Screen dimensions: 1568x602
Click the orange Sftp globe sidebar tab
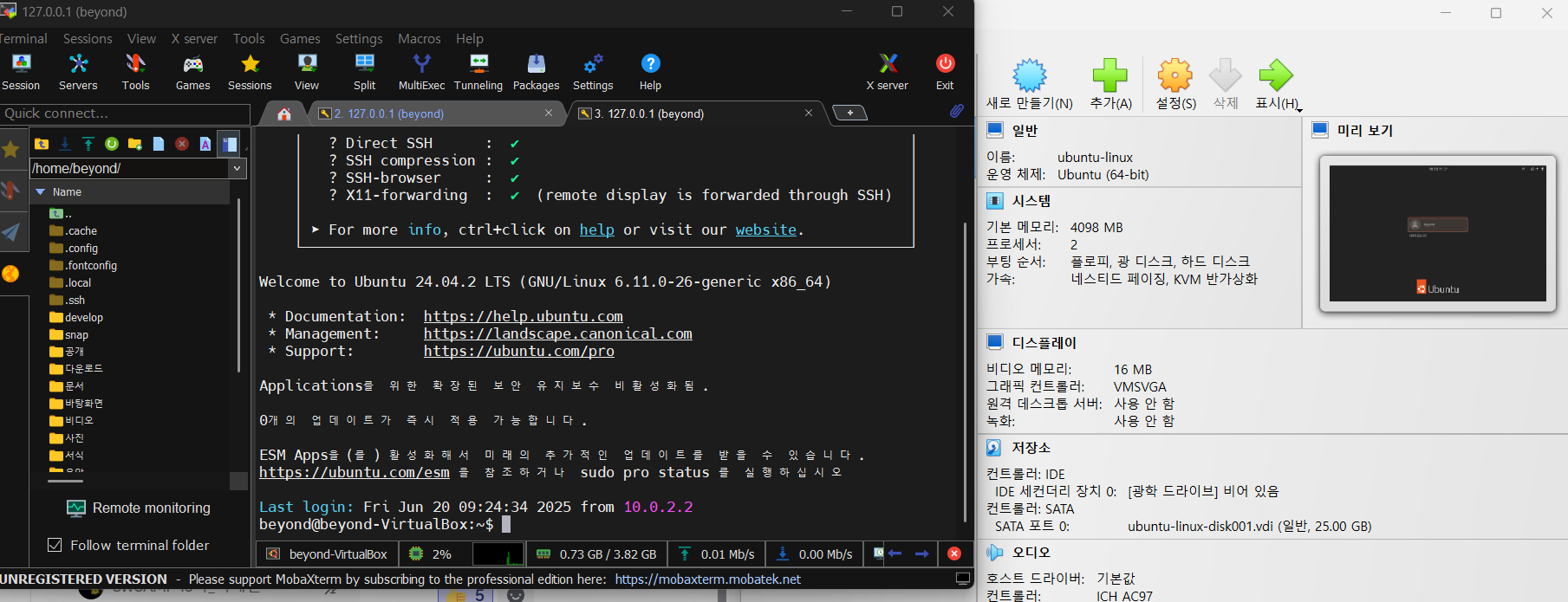[x=10, y=274]
